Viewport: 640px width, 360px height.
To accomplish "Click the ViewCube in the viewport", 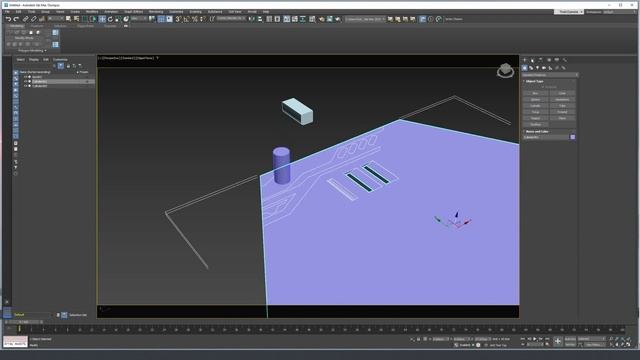I will point(505,70).
